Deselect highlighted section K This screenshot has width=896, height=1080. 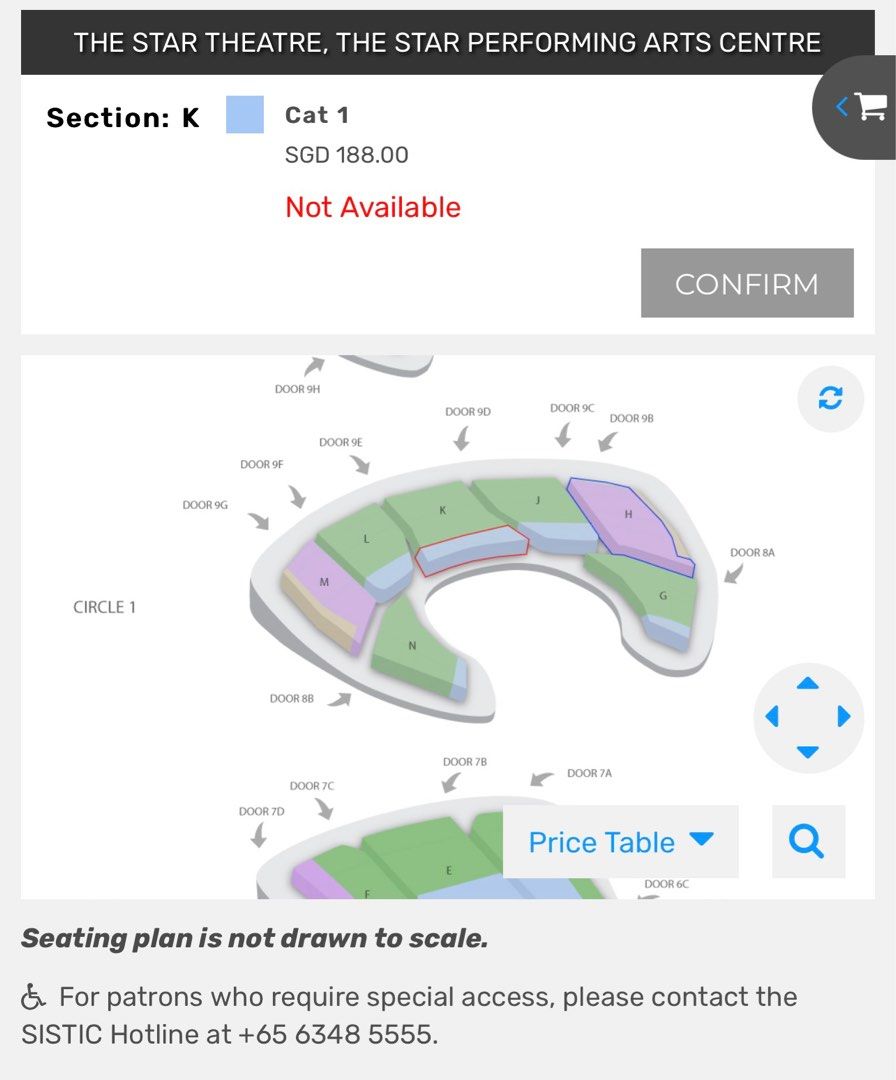pyautogui.click(x=470, y=550)
